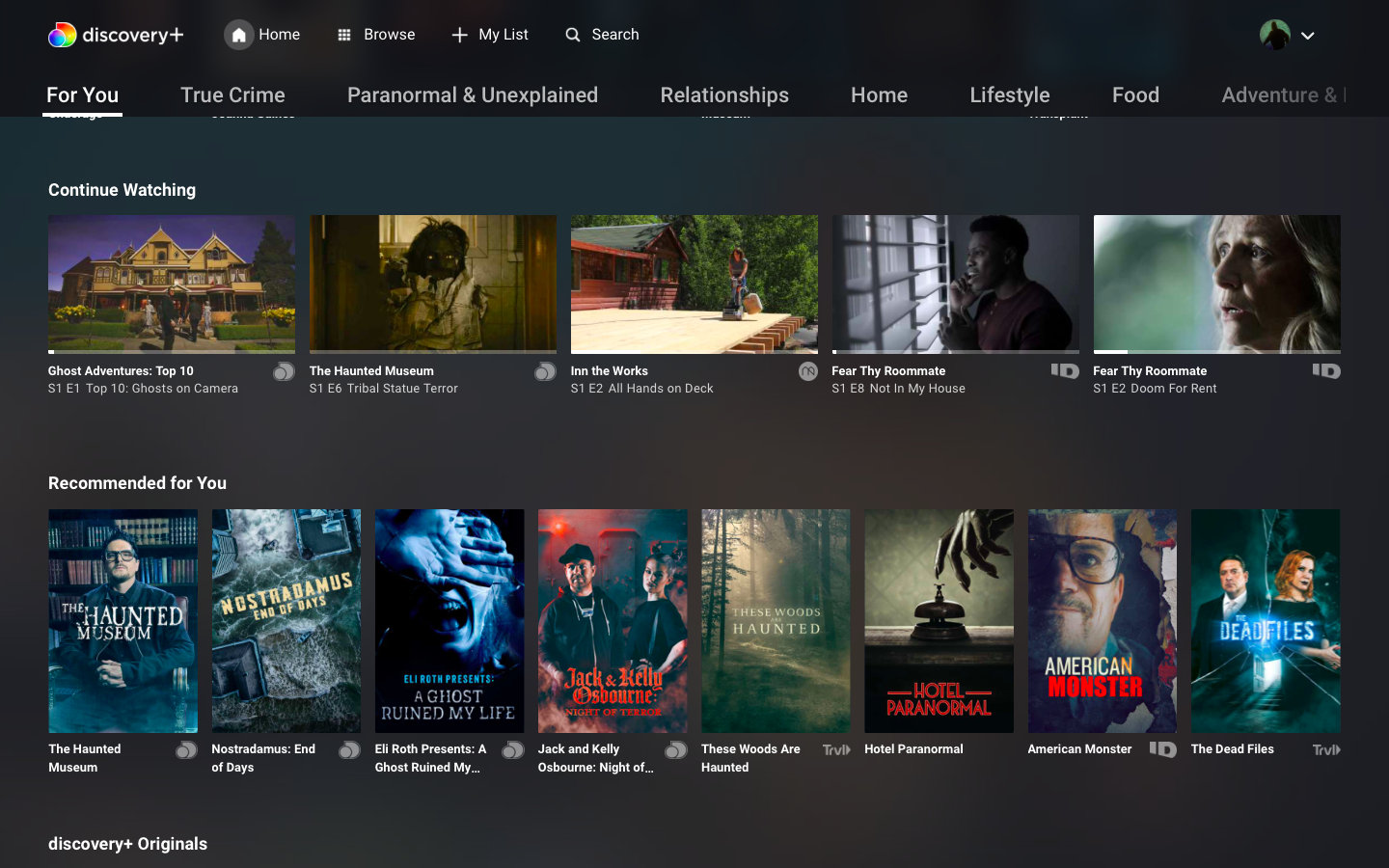
Task: Resume Fear Thy Roommate Doom For Rent thumbnail
Action: tap(1217, 284)
